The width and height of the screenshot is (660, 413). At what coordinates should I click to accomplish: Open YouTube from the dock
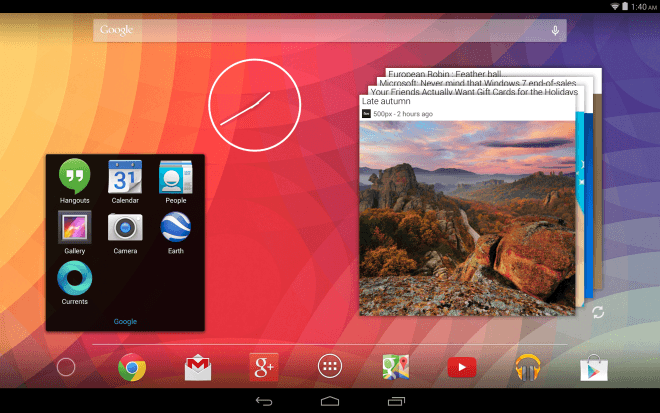[x=462, y=368]
